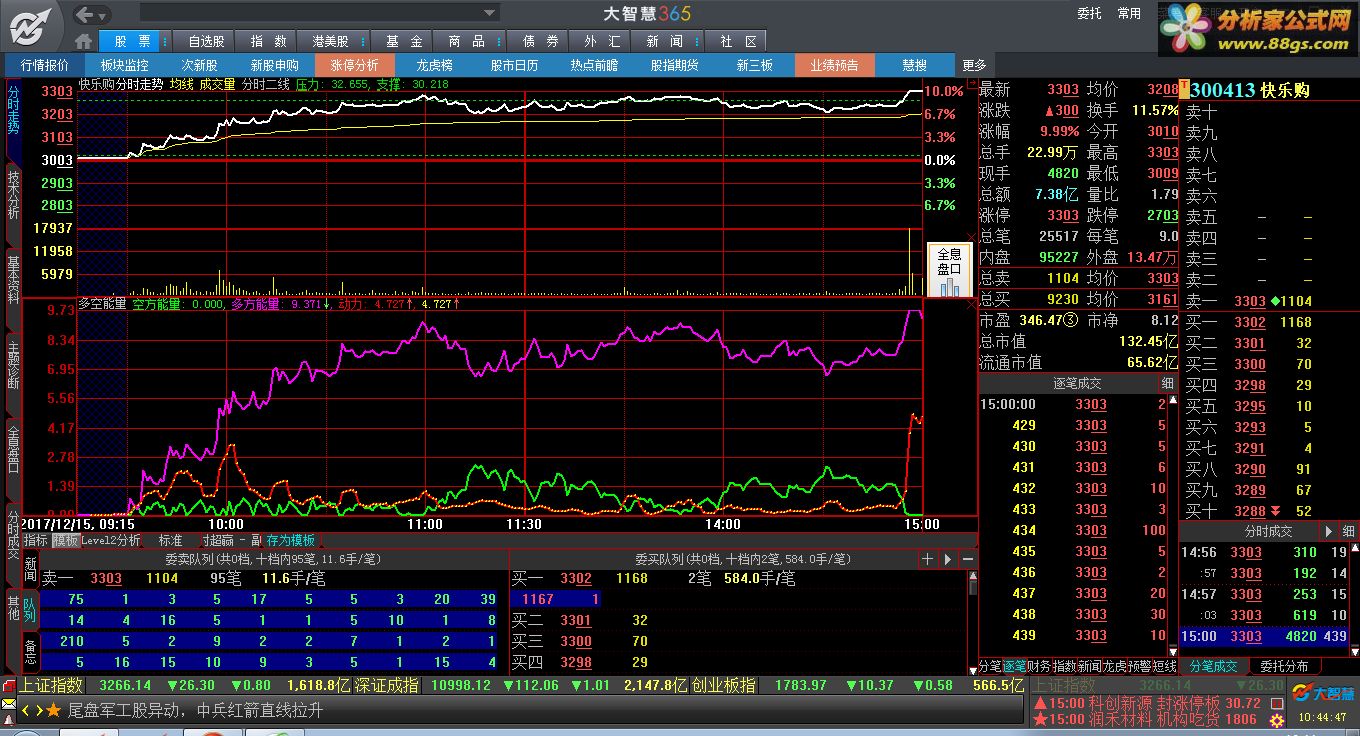Switch to 逐笔 tab under trades list

(x=1015, y=666)
